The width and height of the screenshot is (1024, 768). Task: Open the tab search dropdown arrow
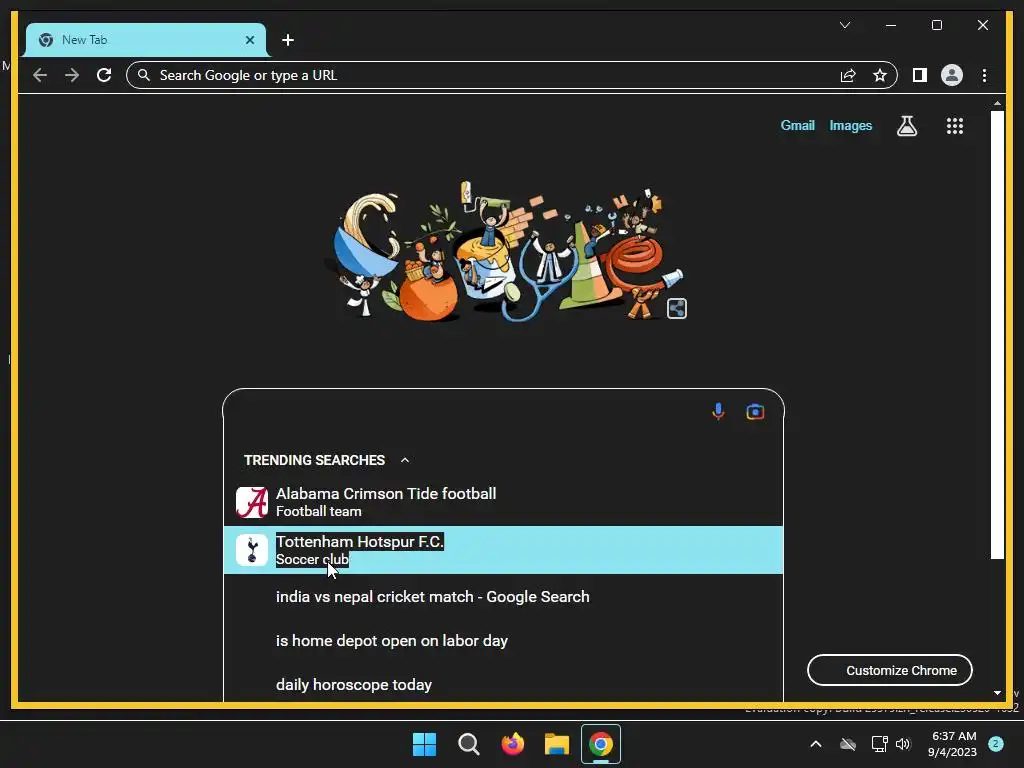(x=844, y=25)
